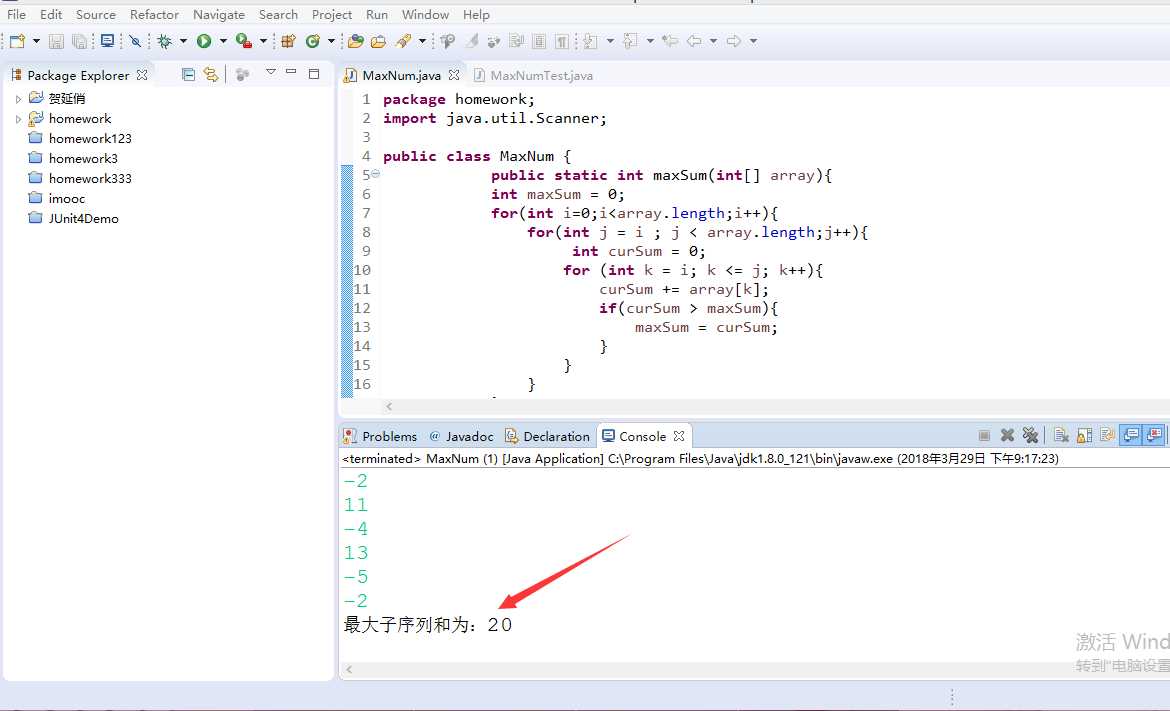The width and height of the screenshot is (1170, 711).
Task: Click Remove All Terminated Launches icon
Action: pyautogui.click(x=1030, y=435)
